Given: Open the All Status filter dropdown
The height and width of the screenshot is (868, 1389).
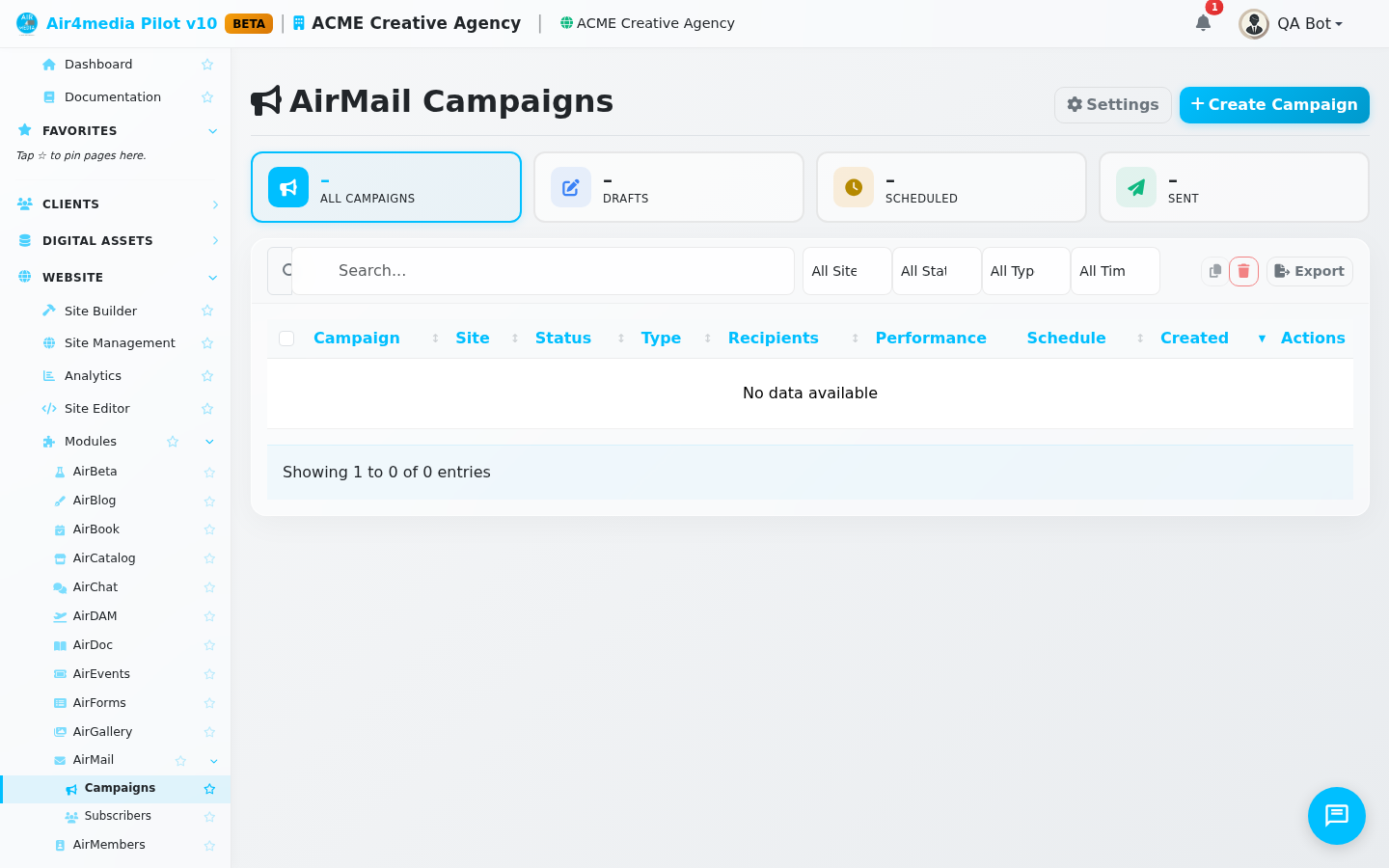Looking at the screenshot, I should click(x=937, y=271).
